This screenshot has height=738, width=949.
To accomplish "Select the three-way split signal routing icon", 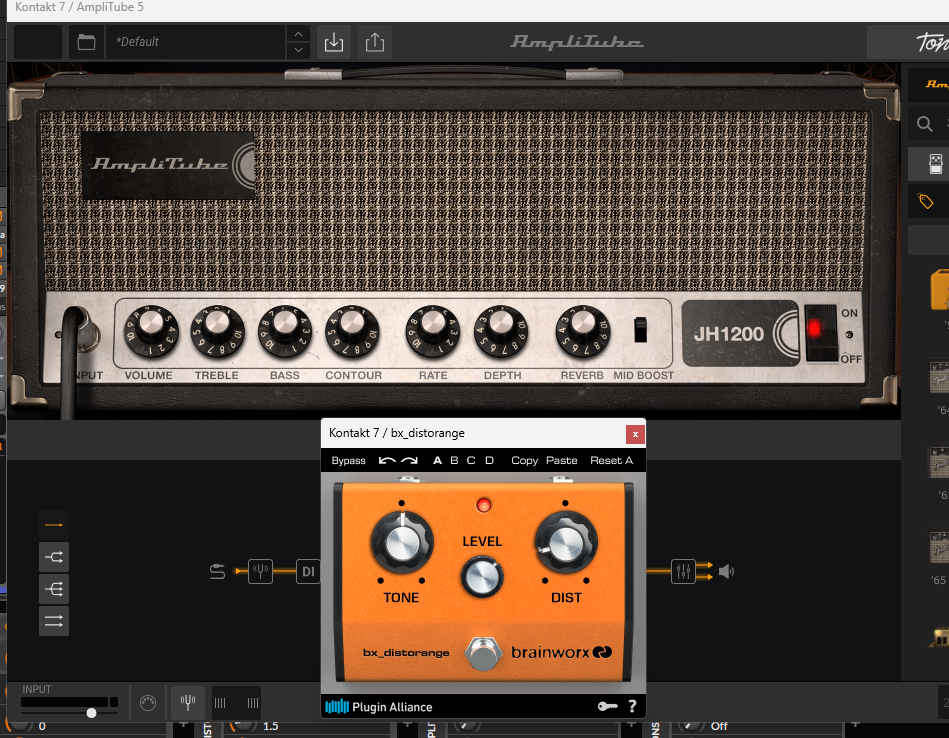I will click(54, 589).
